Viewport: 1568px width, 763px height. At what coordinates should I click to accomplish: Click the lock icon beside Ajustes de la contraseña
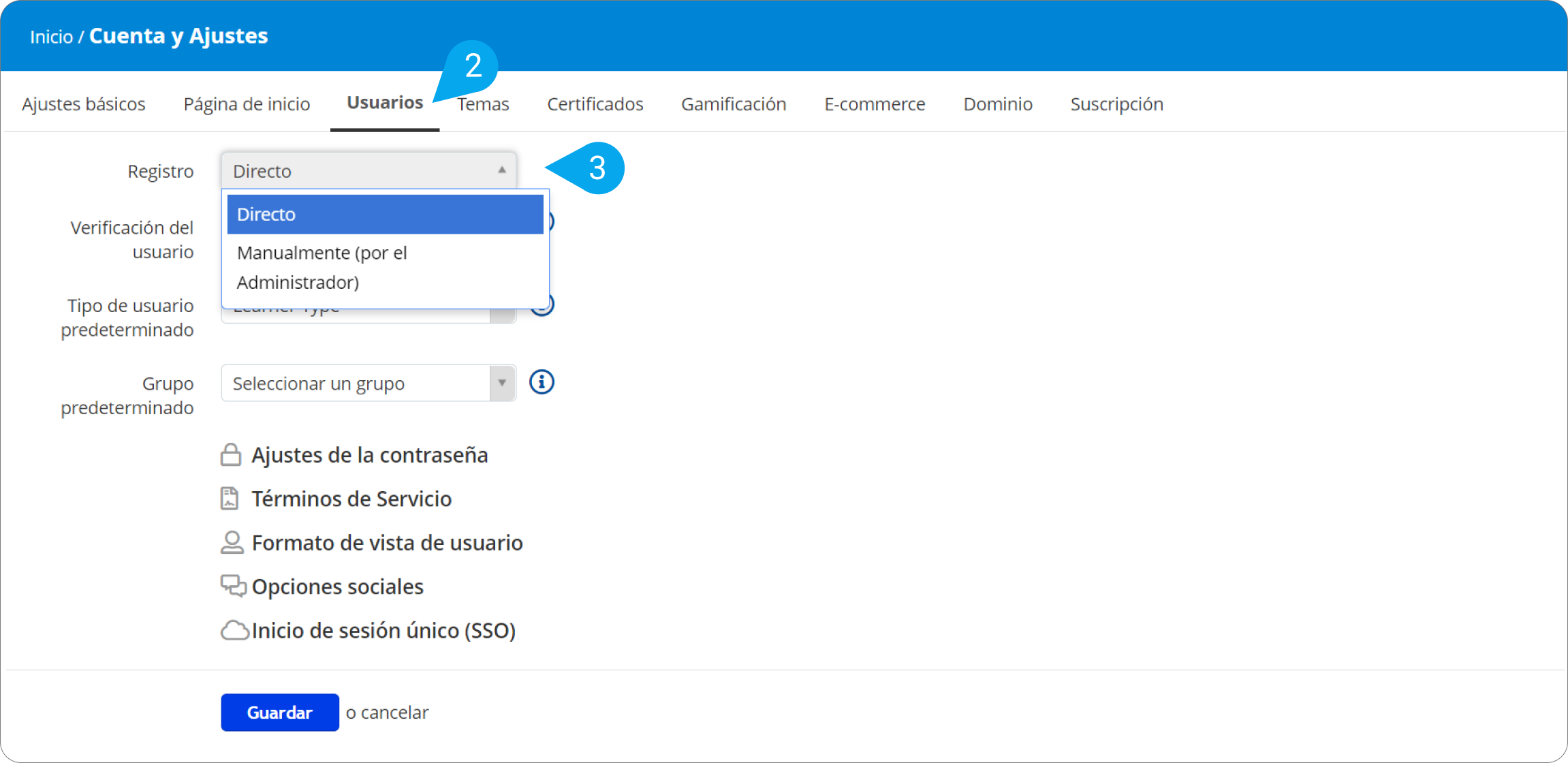pyautogui.click(x=231, y=454)
